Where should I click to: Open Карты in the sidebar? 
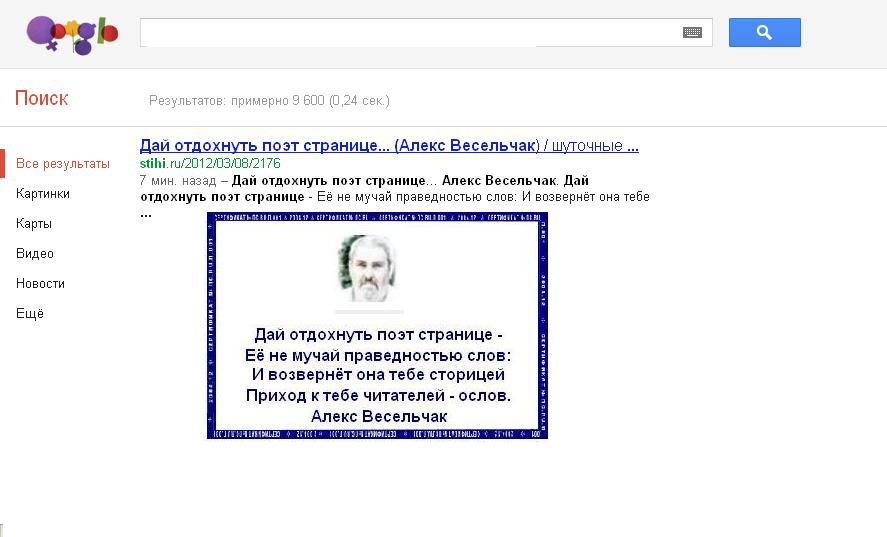(34, 223)
